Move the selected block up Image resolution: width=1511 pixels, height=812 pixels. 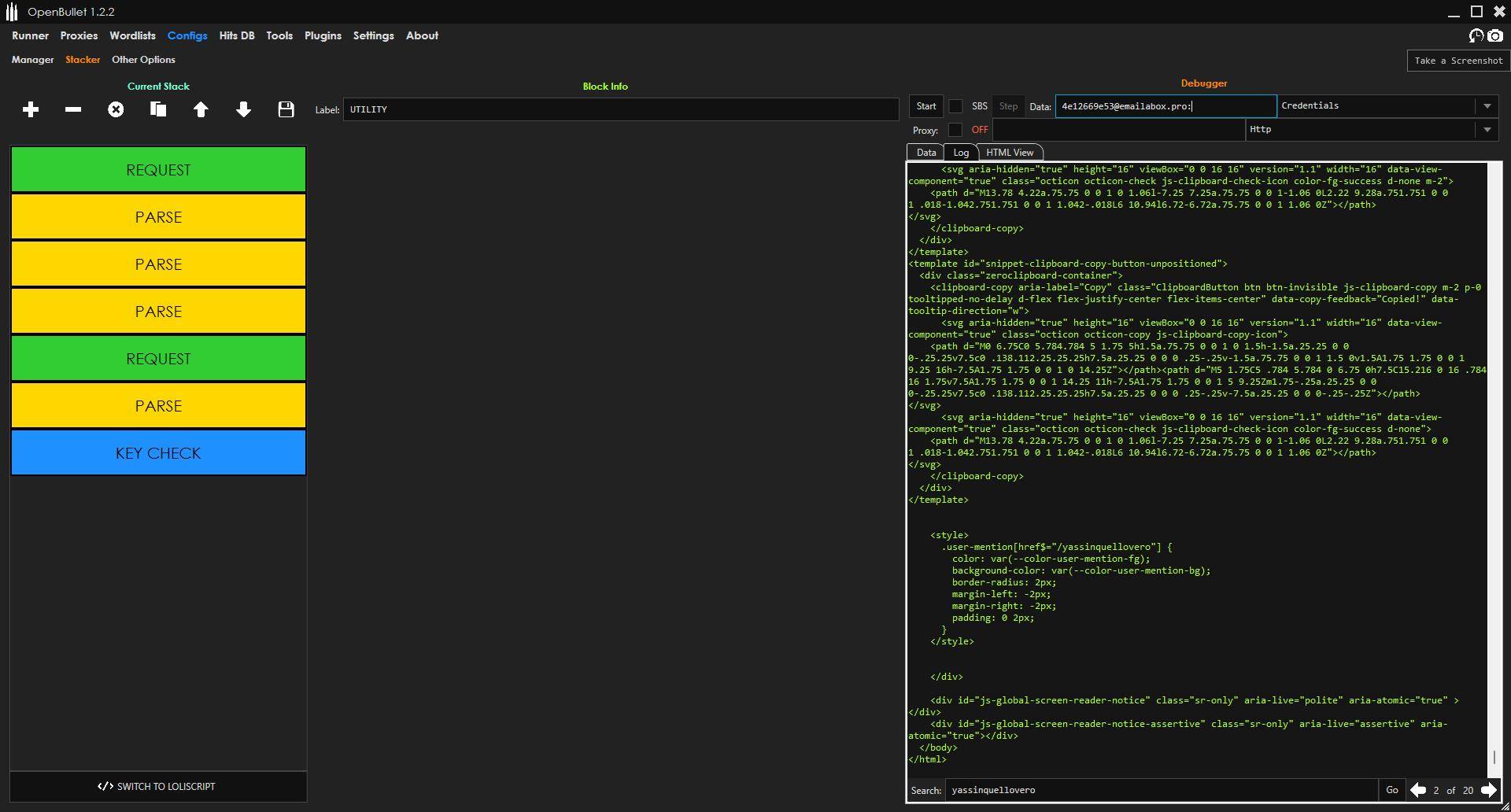pyautogui.click(x=201, y=109)
